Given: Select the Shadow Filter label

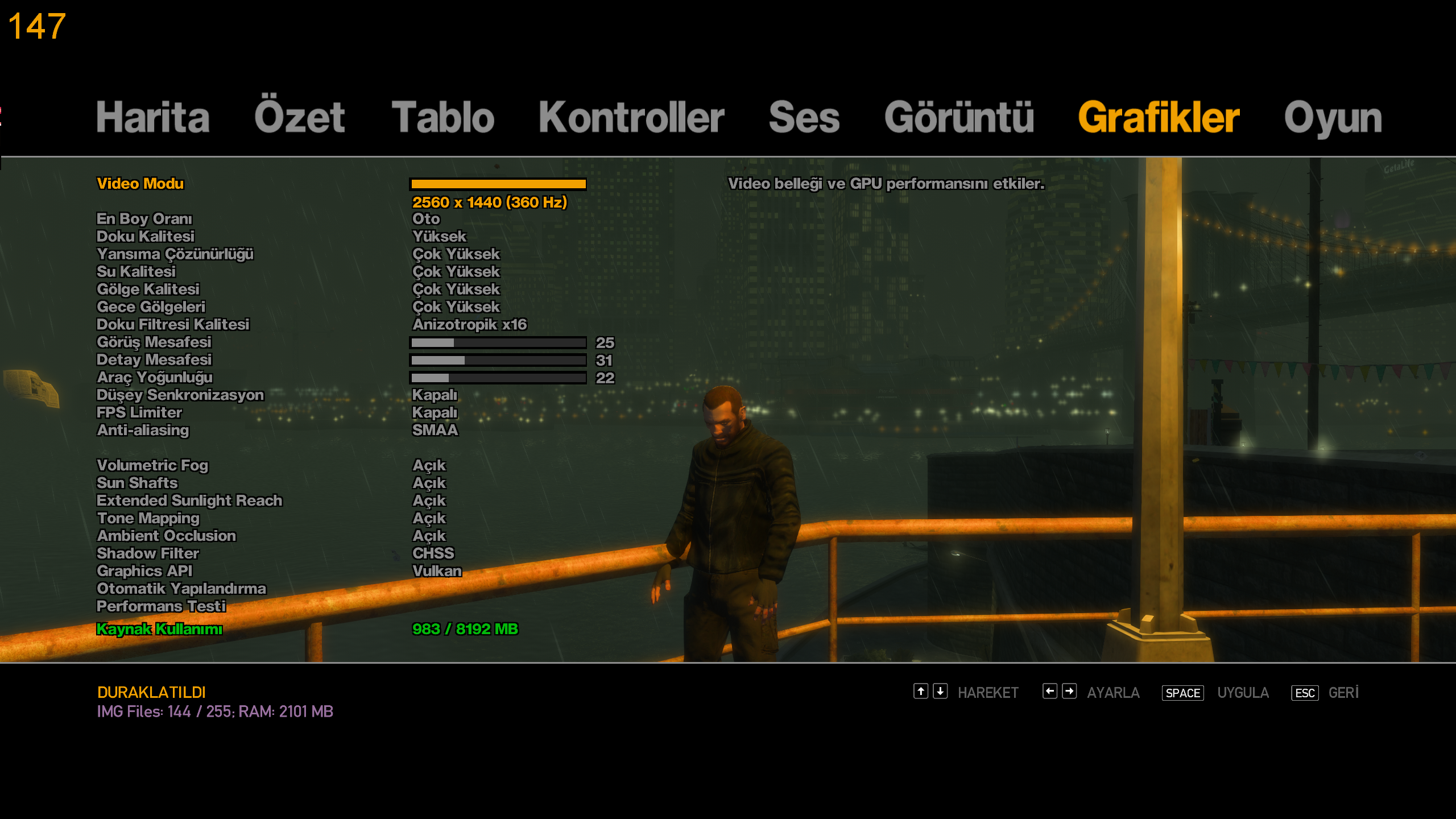Looking at the screenshot, I should pyautogui.click(x=148, y=553).
